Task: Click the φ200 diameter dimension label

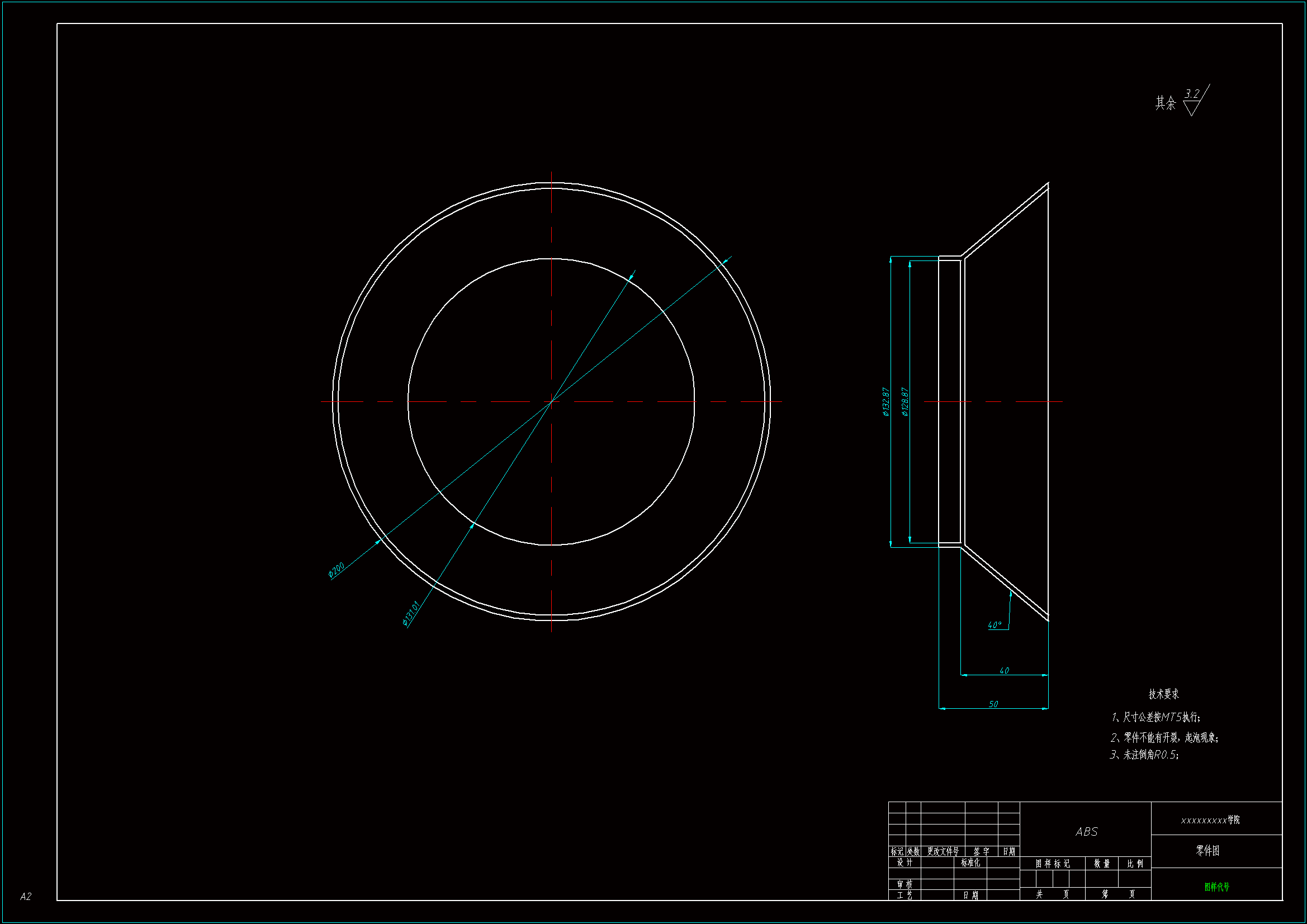Action: pos(336,569)
